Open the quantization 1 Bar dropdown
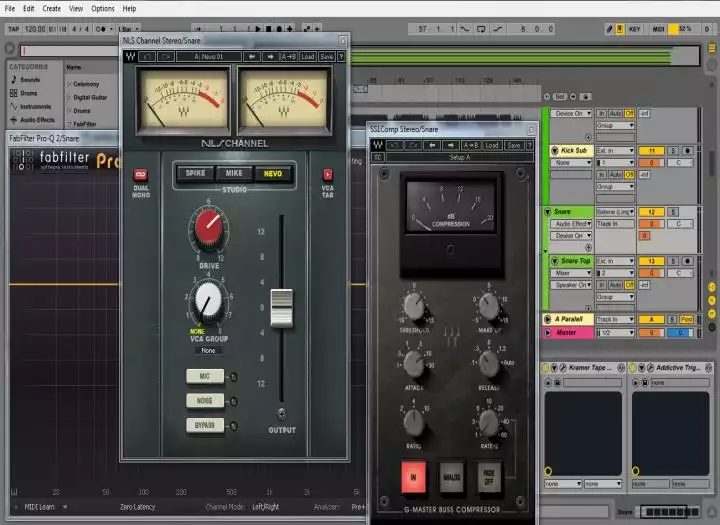The width and height of the screenshot is (720, 525). pos(128,29)
